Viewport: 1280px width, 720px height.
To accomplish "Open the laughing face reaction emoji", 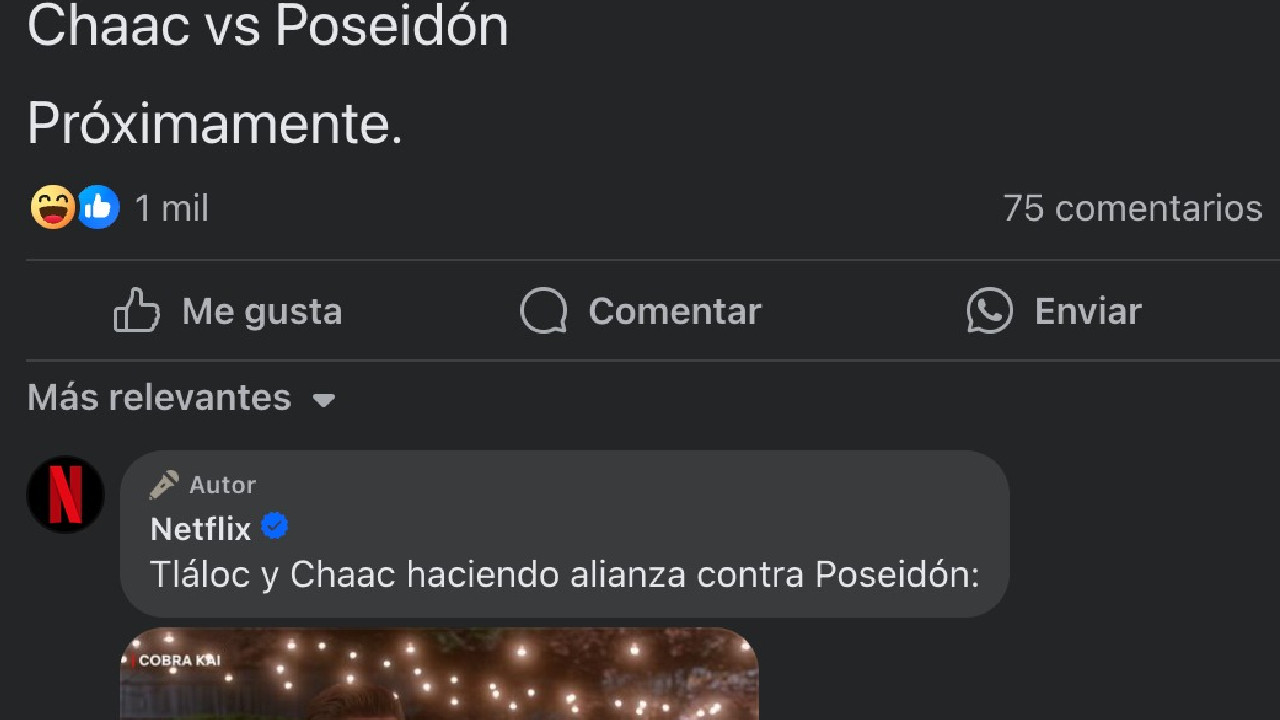I will [x=52, y=207].
